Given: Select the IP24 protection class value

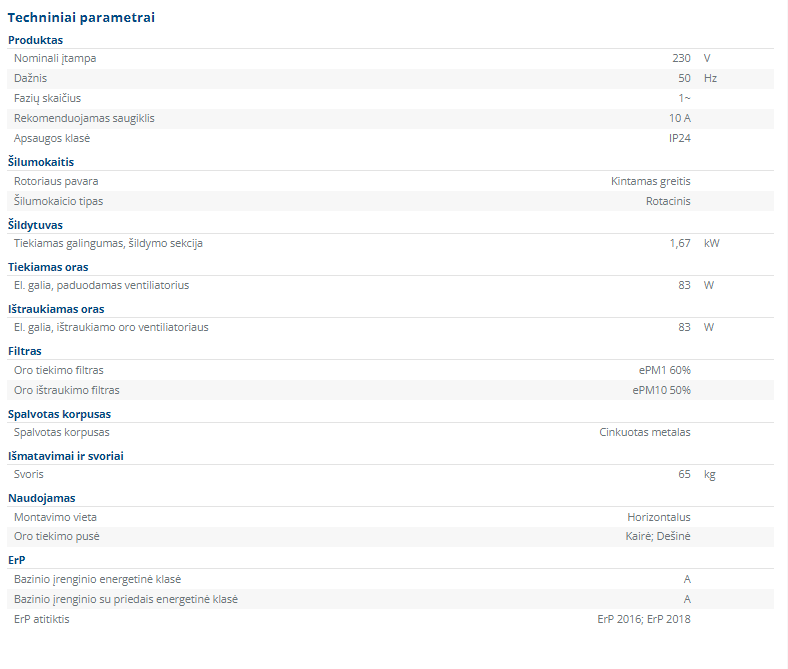Looking at the screenshot, I should tap(679, 138).
